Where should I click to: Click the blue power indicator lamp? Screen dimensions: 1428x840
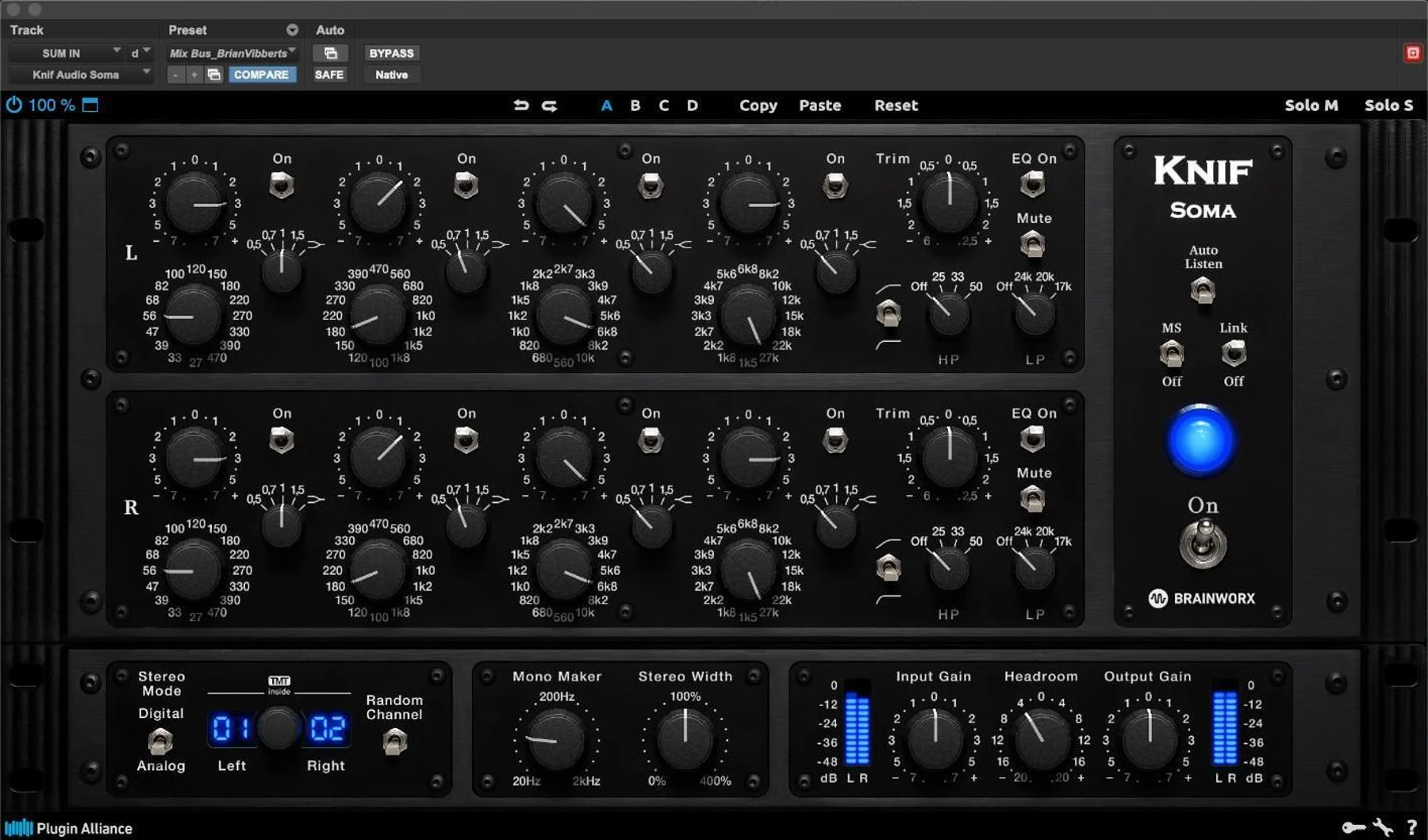[1200, 440]
